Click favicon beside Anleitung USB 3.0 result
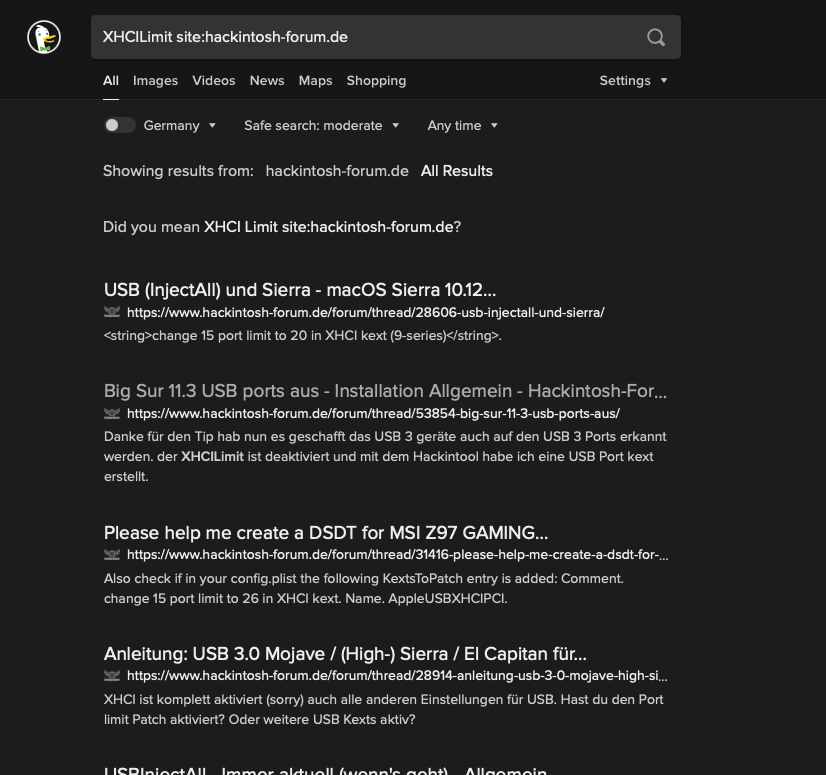Viewport: 826px width, 775px height. click(112, 676)
